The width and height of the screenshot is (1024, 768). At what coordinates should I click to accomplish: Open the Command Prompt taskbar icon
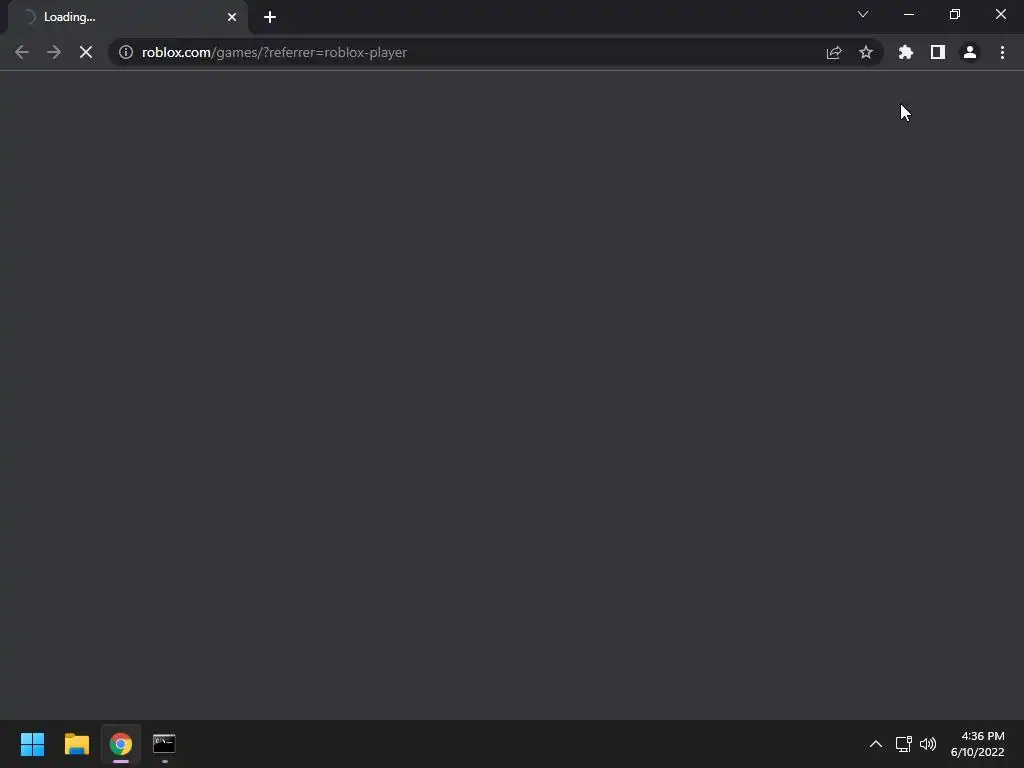click(165, 744)
